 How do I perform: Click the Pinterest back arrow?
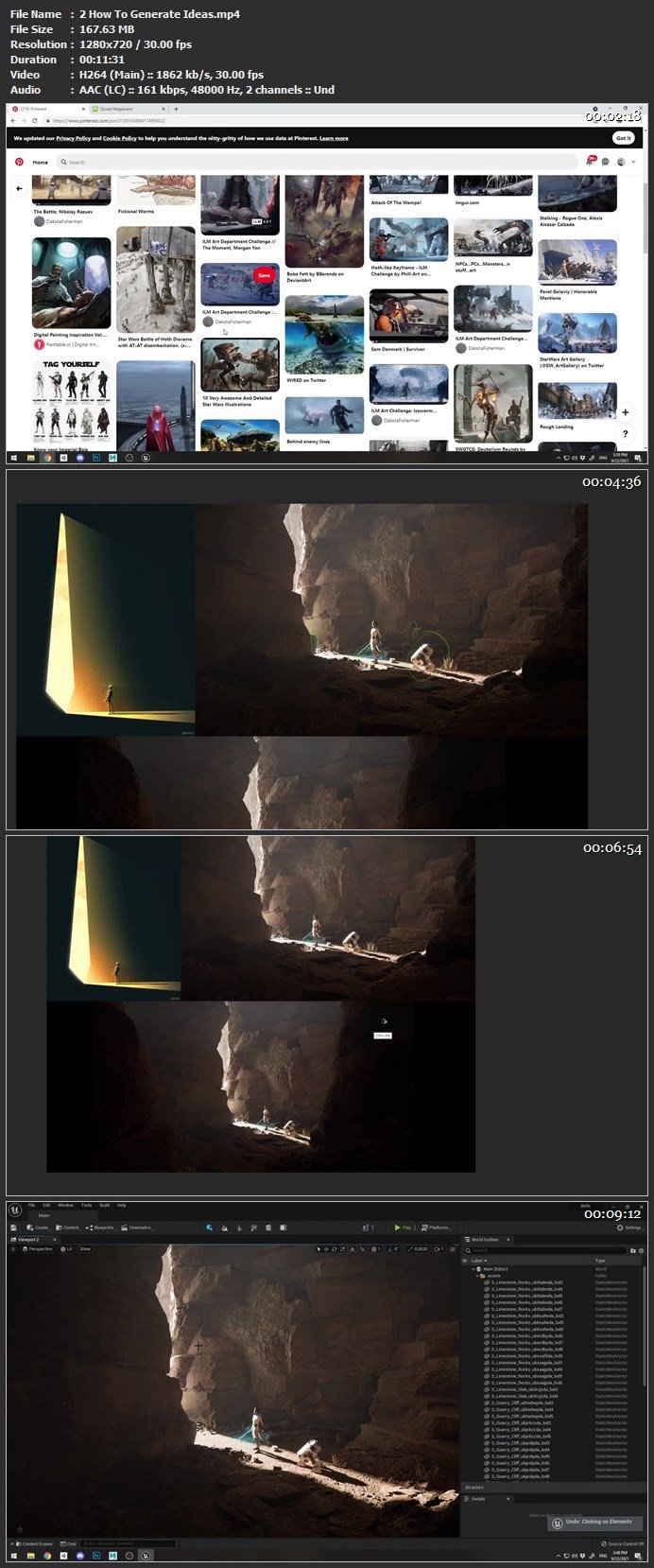19,188
